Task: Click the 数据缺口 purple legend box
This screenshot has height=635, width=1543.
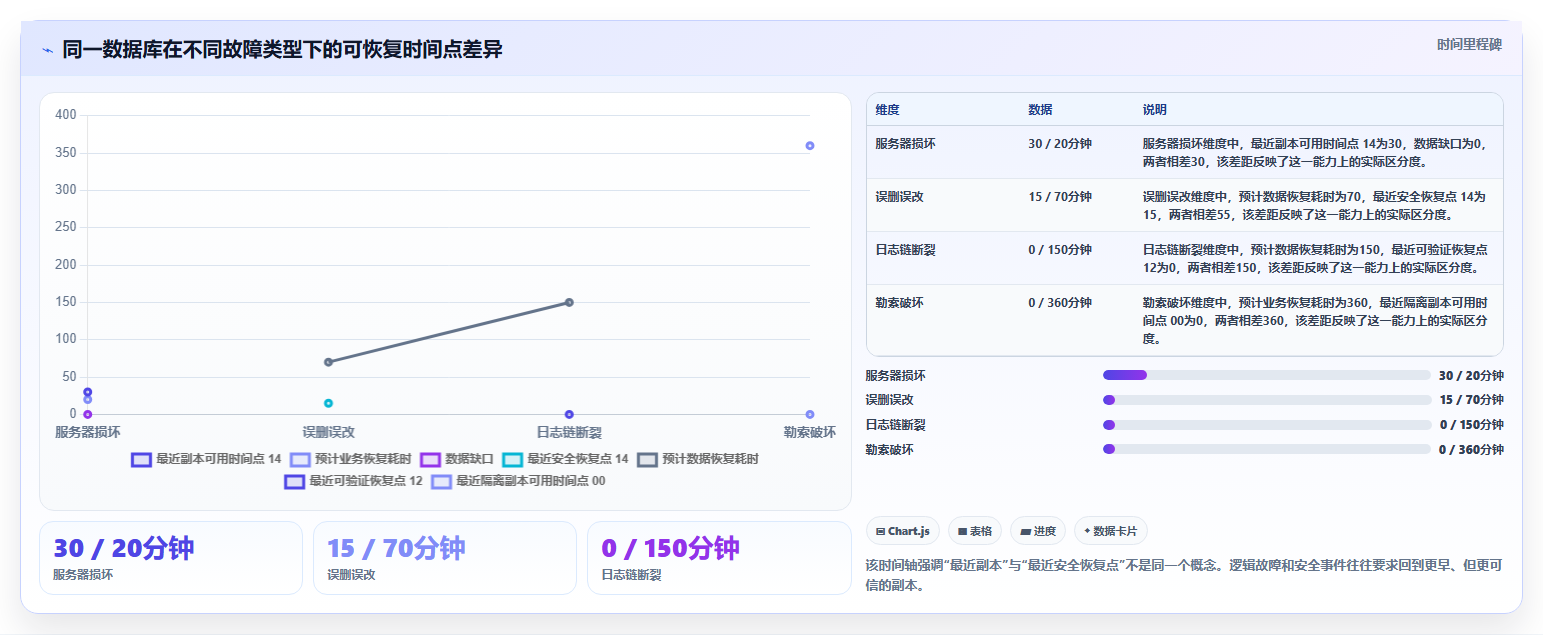Action: tap(430, 460)
